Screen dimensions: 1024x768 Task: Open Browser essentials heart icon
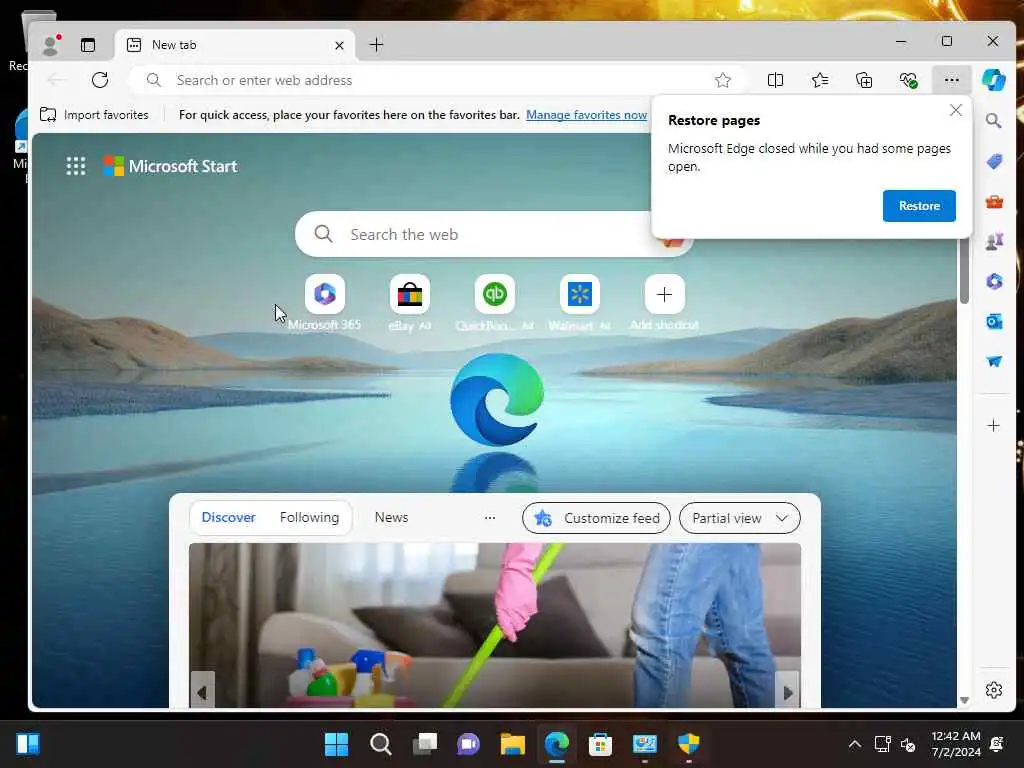[x=908, y=80]
